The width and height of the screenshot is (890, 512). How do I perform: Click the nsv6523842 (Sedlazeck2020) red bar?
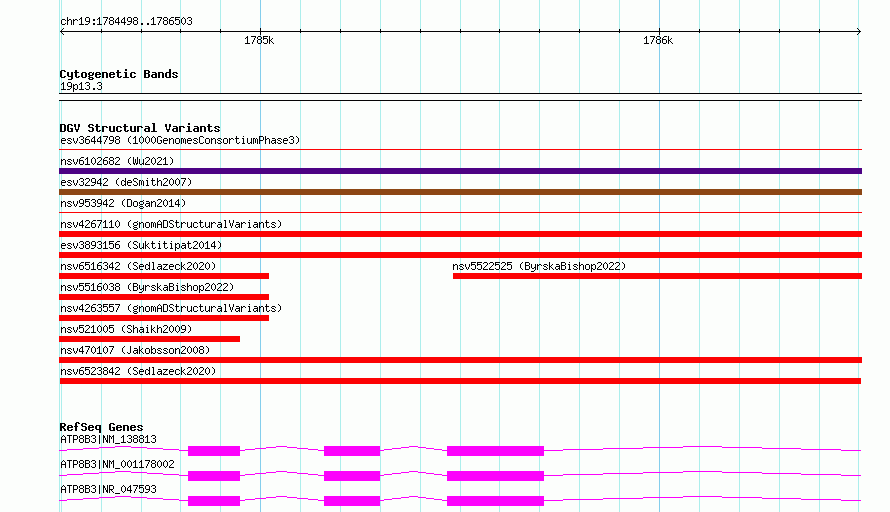460,381
